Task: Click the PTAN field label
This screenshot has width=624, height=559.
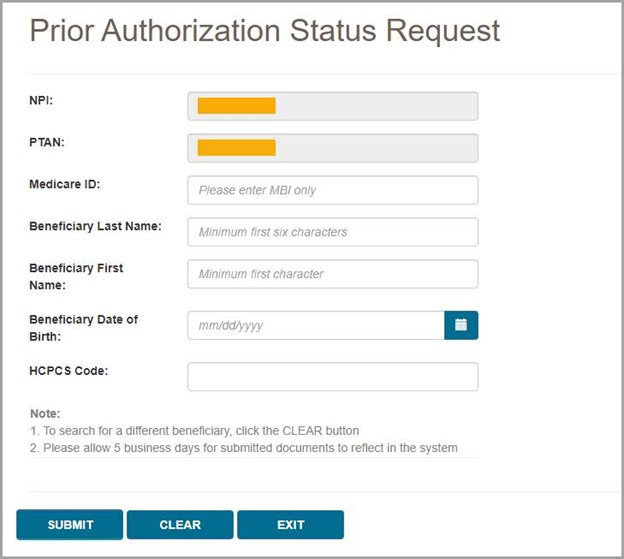Action: 47,143
